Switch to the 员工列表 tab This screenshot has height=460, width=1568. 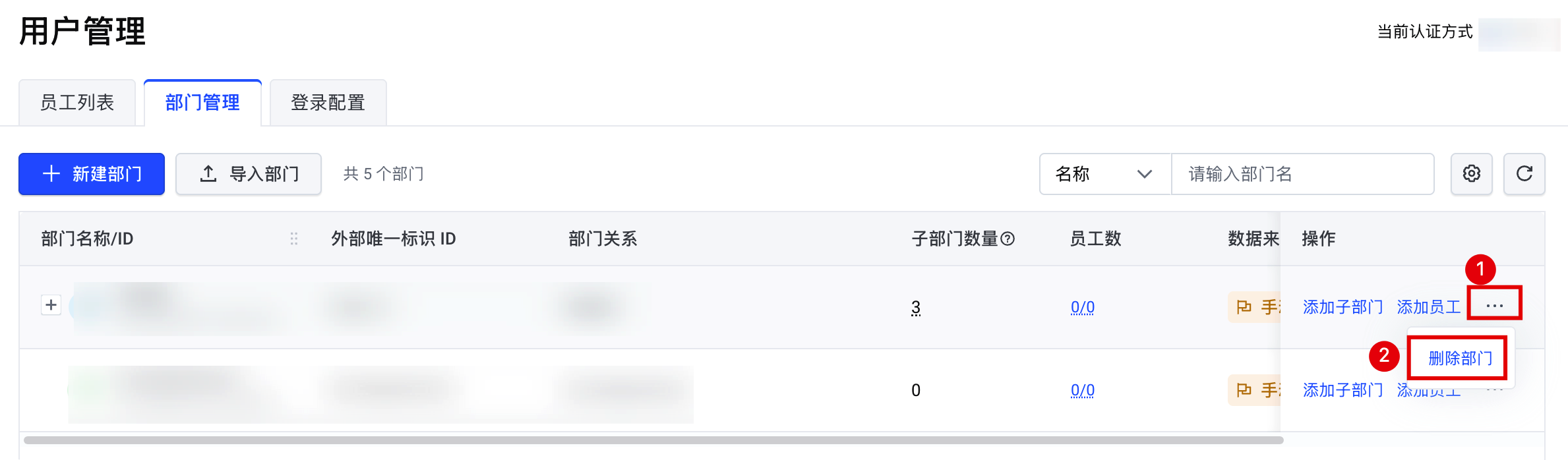(77, 103)
